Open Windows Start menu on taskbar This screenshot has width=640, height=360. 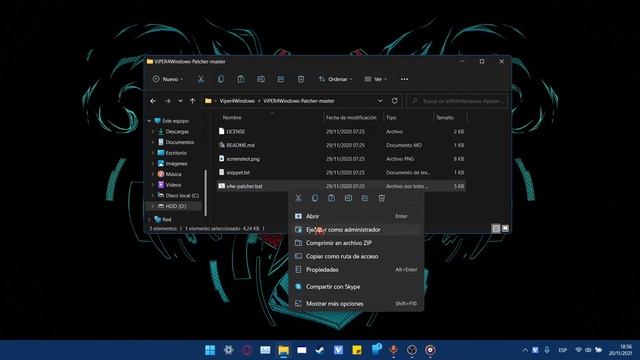210,350
